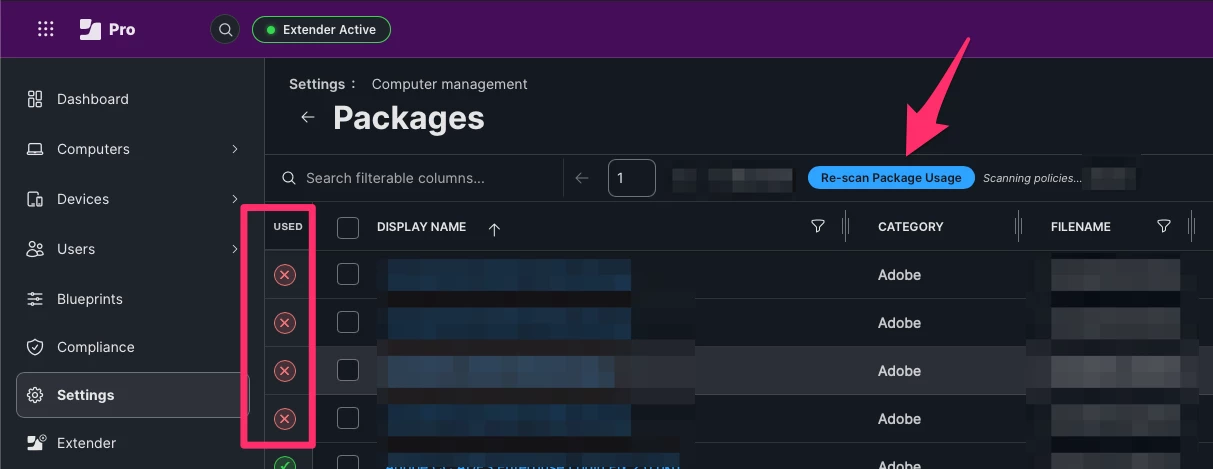The image size is (1213, 469).
Task: Open the Display Name filter funnel
Action: tap(818, 227)
